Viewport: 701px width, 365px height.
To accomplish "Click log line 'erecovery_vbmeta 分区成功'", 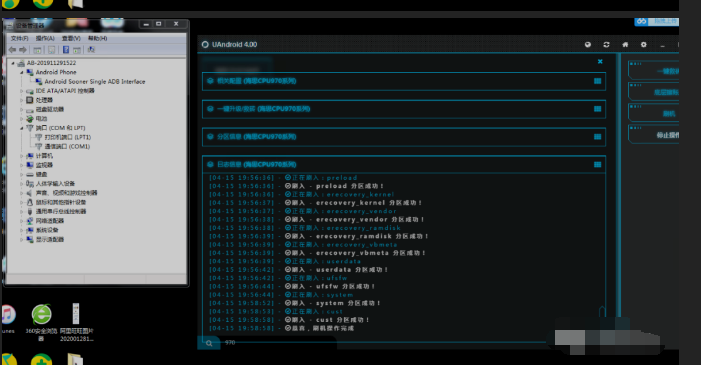I will point(317,253).
